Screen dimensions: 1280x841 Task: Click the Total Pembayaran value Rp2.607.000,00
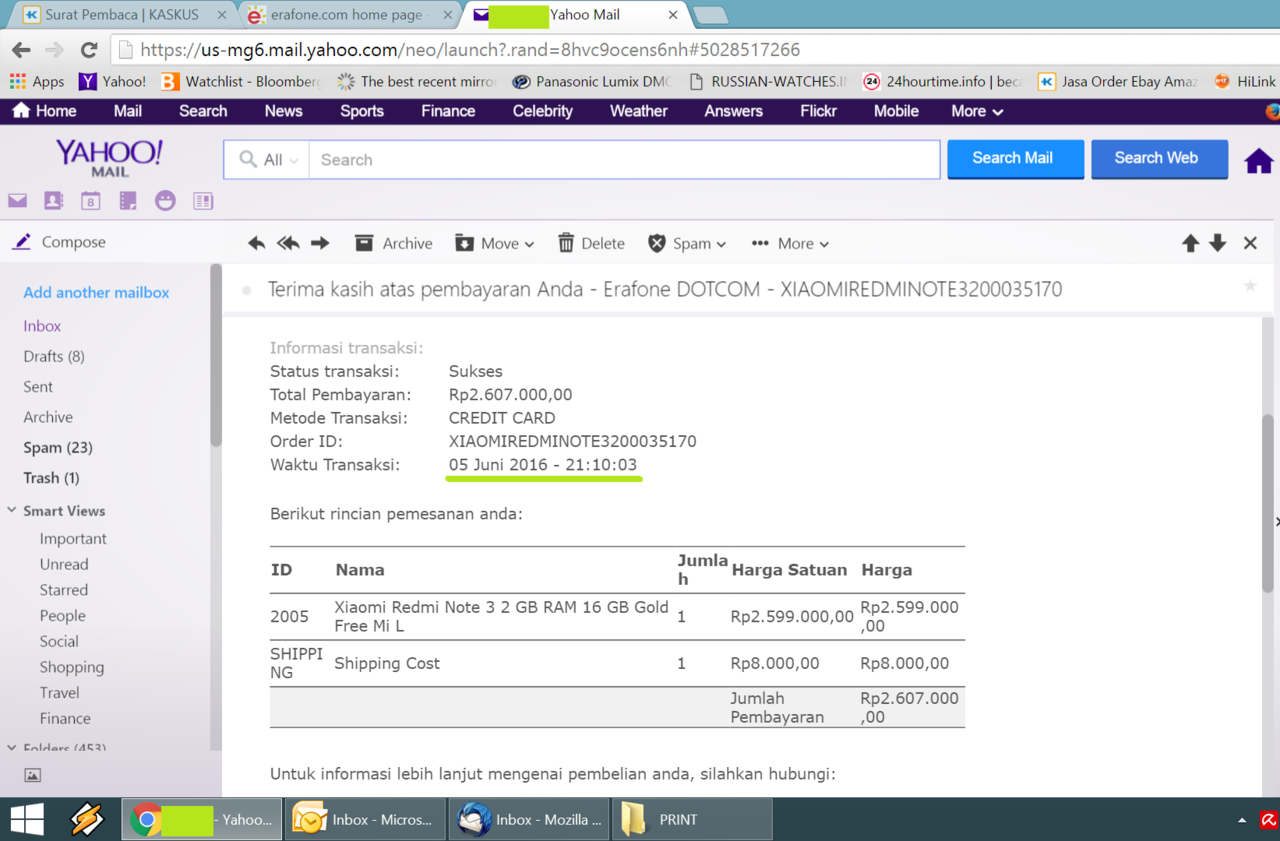510,395
